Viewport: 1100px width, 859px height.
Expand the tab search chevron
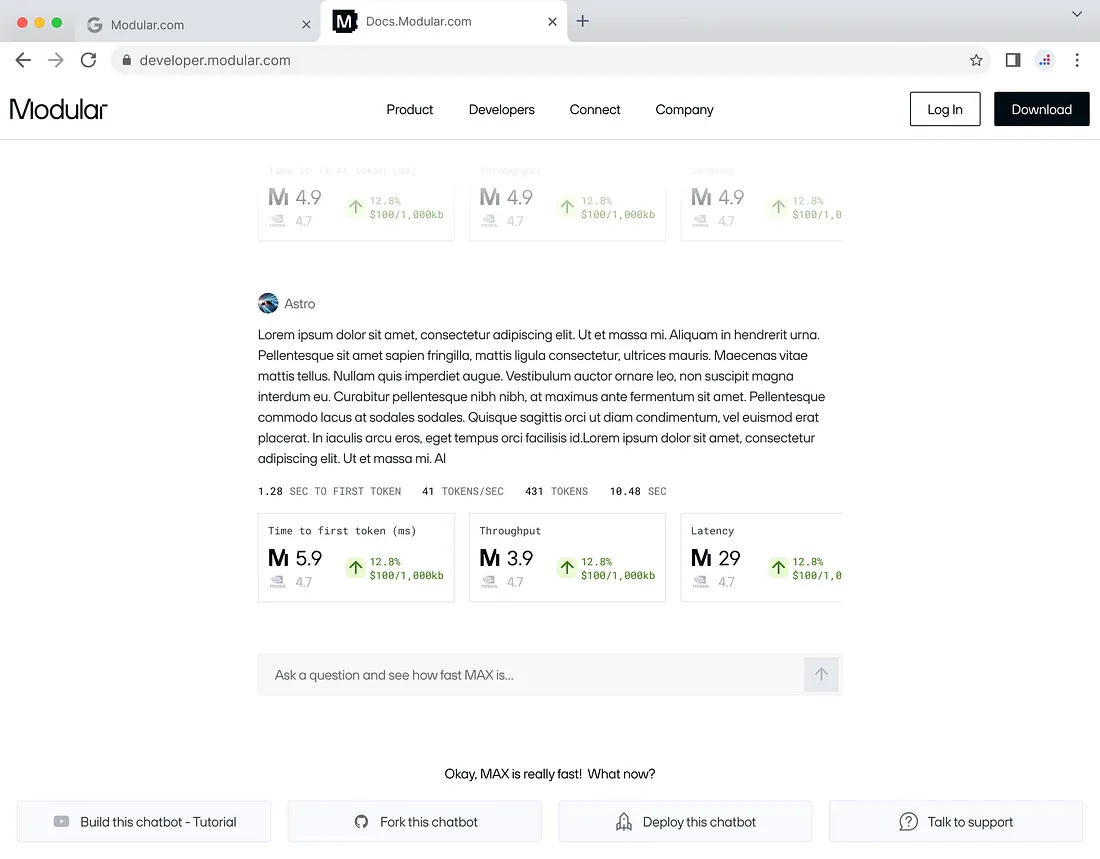[x=1076, y=14]
